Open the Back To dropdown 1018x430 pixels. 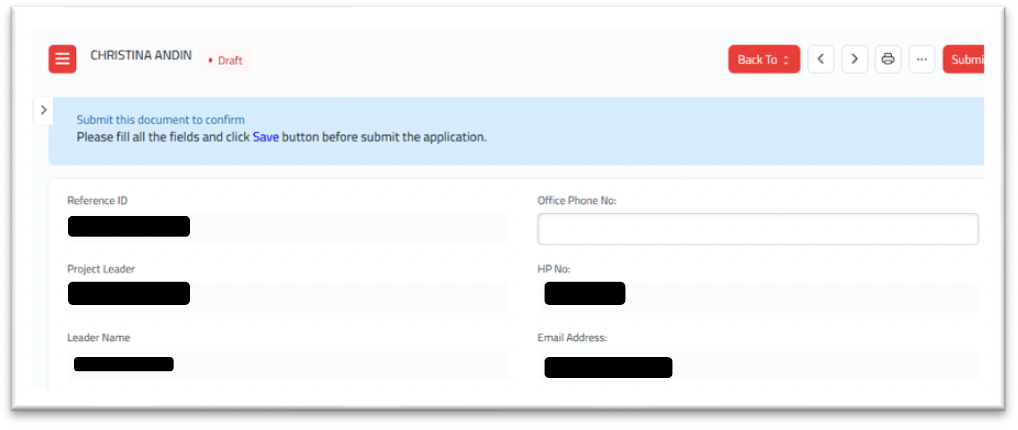764,59
